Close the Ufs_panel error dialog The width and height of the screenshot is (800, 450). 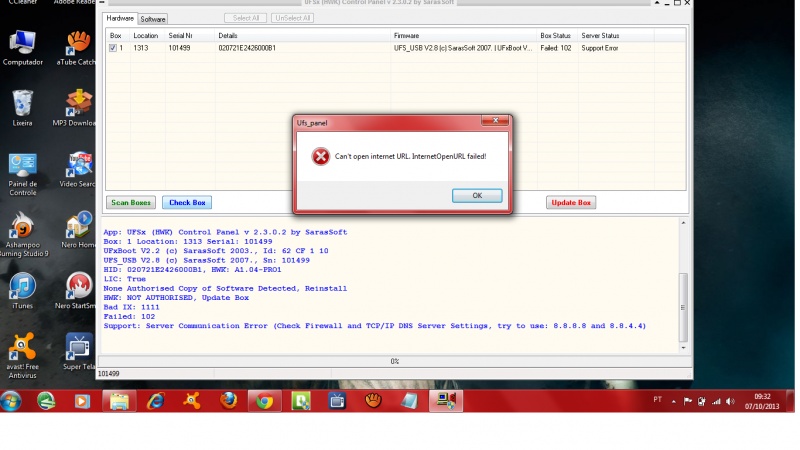(x=495, y=120)
